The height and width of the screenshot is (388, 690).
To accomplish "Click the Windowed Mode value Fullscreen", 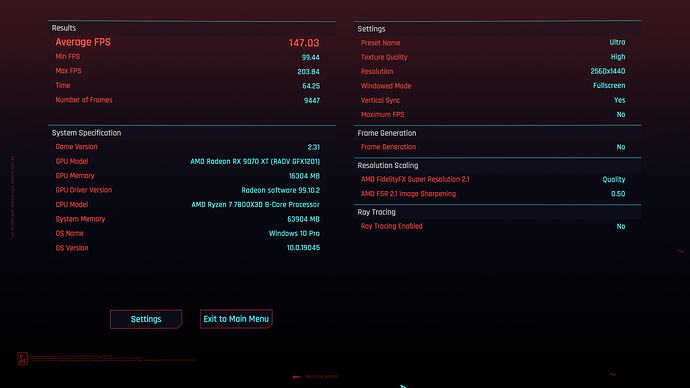I will pos(609,85).
